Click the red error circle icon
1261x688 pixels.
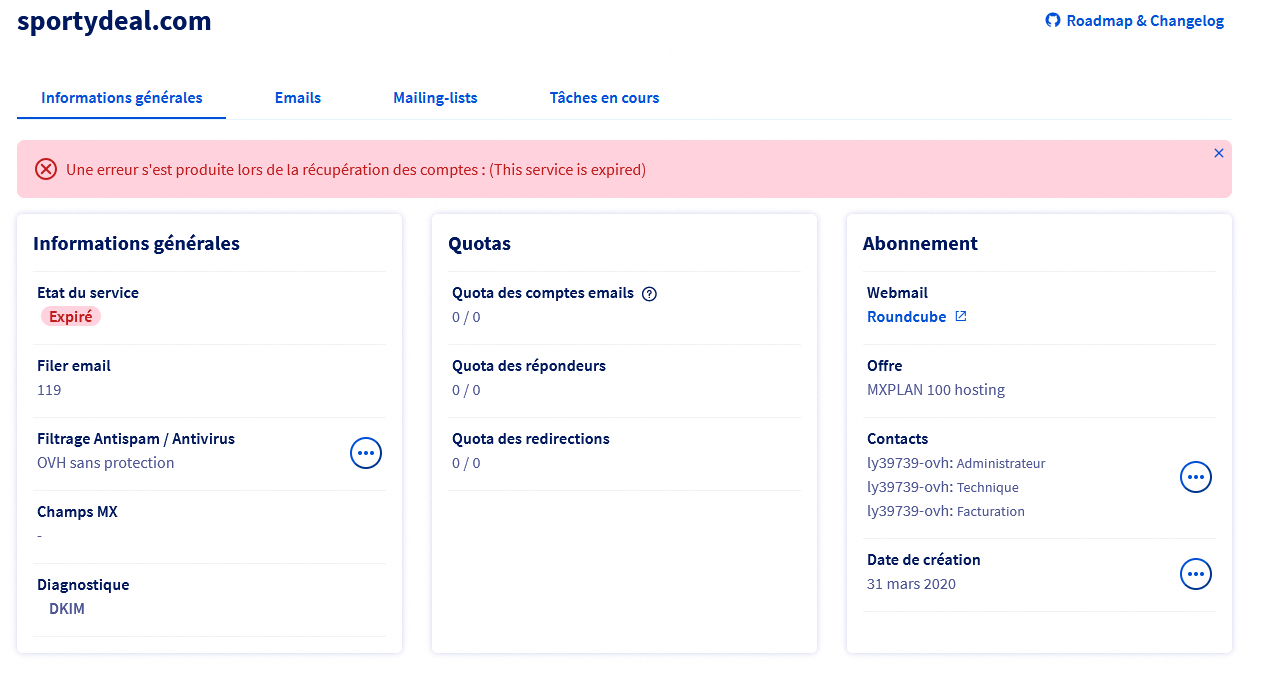coord(46,169)
